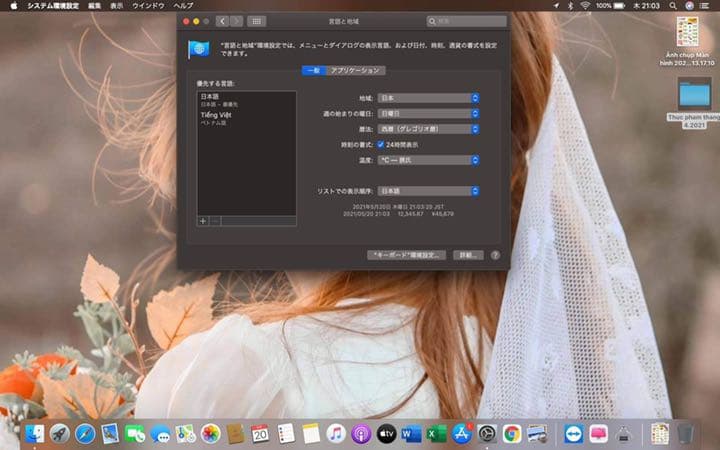Viewport: 720px width, 450px height.
Task: Click the 21:03 clock in menu bar
Action: [x=647, y=6]
